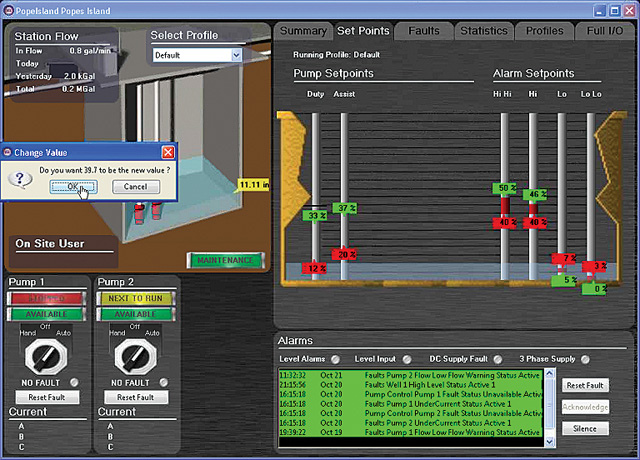Image resolution: width=640 pixels, height=460 pixels.
Task: Confirm new value with OK button
Action: tap(74, 187)
